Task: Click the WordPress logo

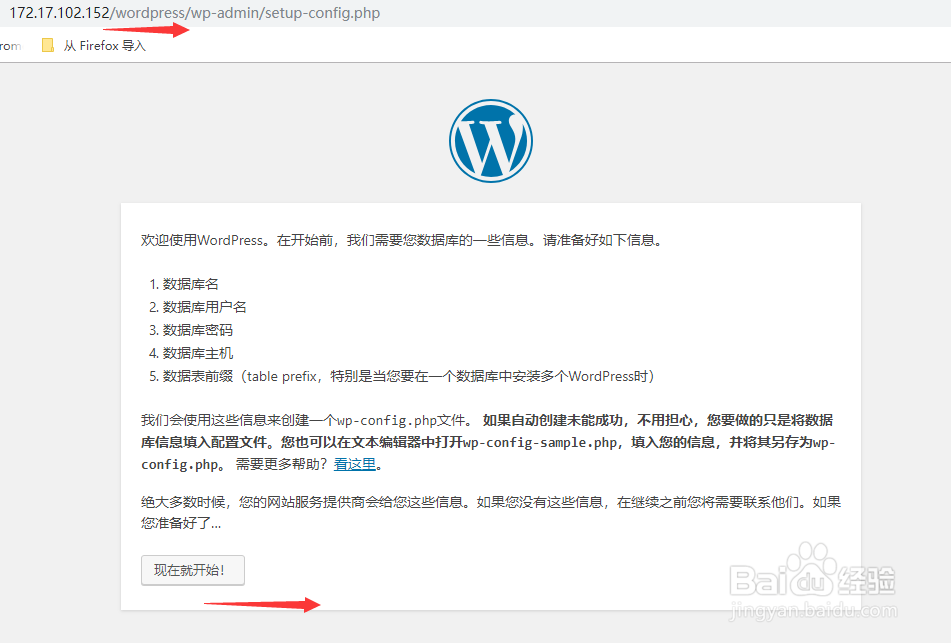Action: pos(491,141)
